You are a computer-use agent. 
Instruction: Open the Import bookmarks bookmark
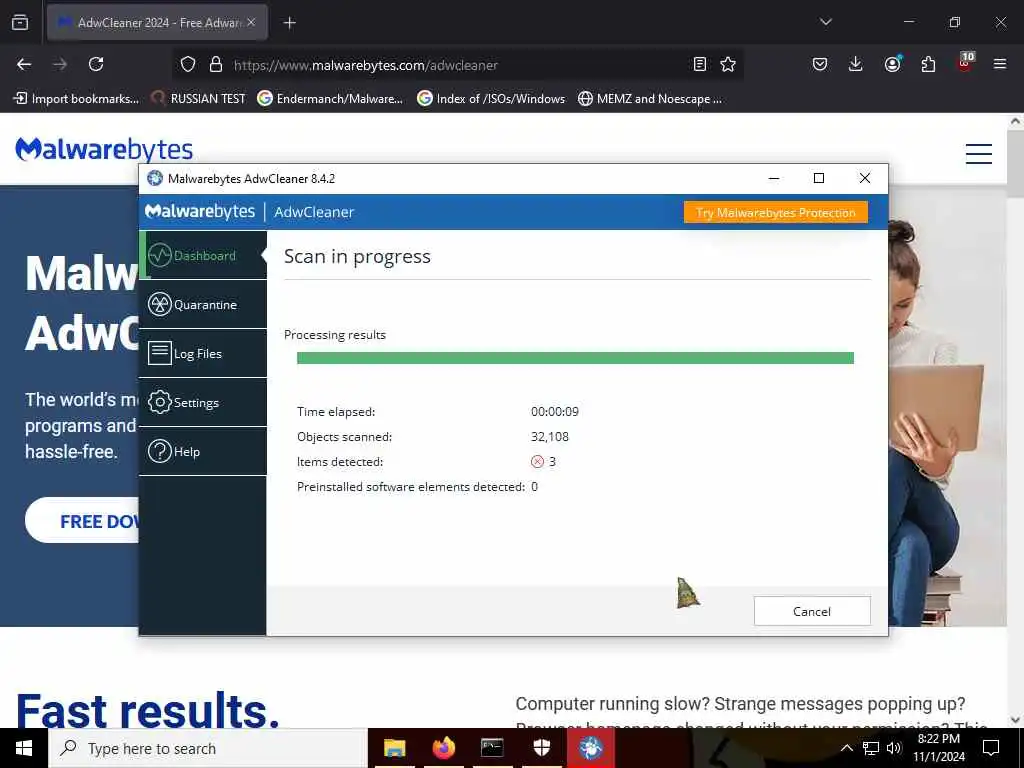tap(76, 99)
